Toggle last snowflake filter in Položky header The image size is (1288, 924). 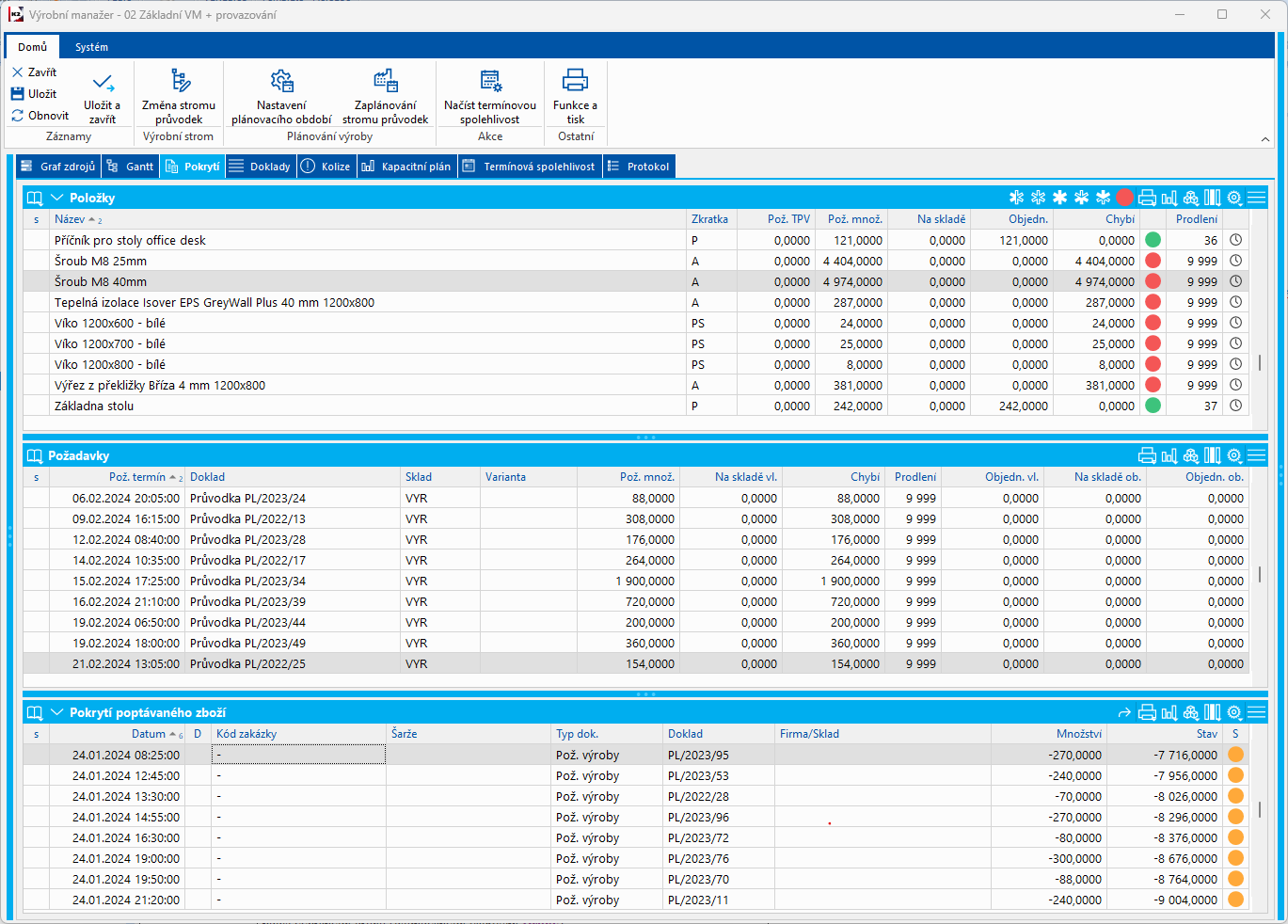1103,198
